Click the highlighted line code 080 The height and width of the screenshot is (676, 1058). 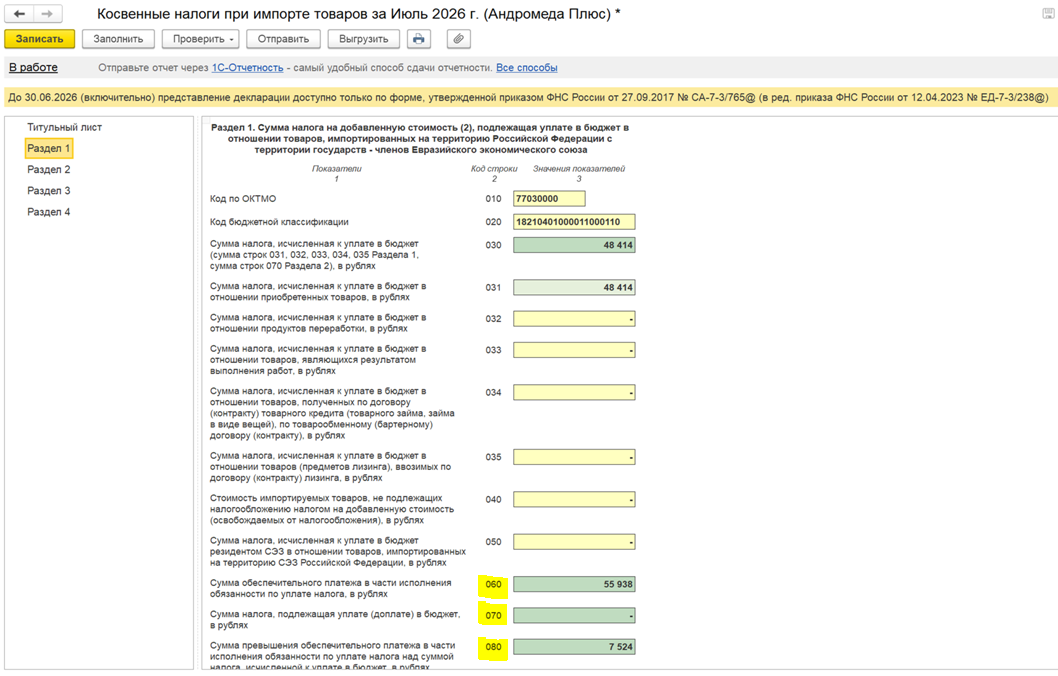click(493, 647)
